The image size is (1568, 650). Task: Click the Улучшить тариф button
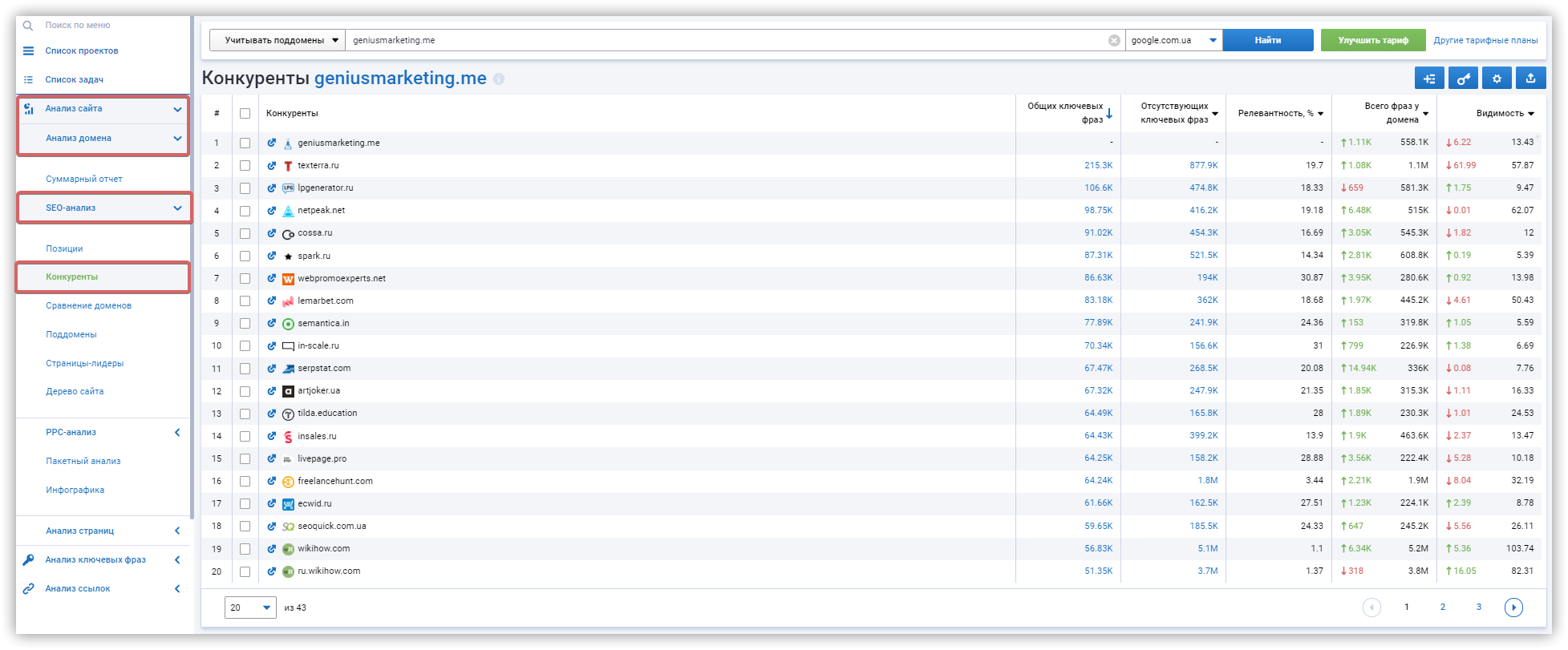point(1373,40)
